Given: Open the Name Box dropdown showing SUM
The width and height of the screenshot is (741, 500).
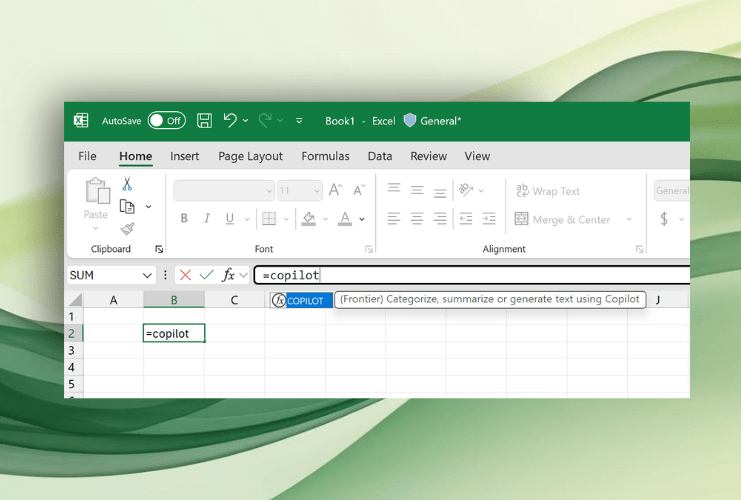Looking at the screenshot, I should click(x=147, y=275).
